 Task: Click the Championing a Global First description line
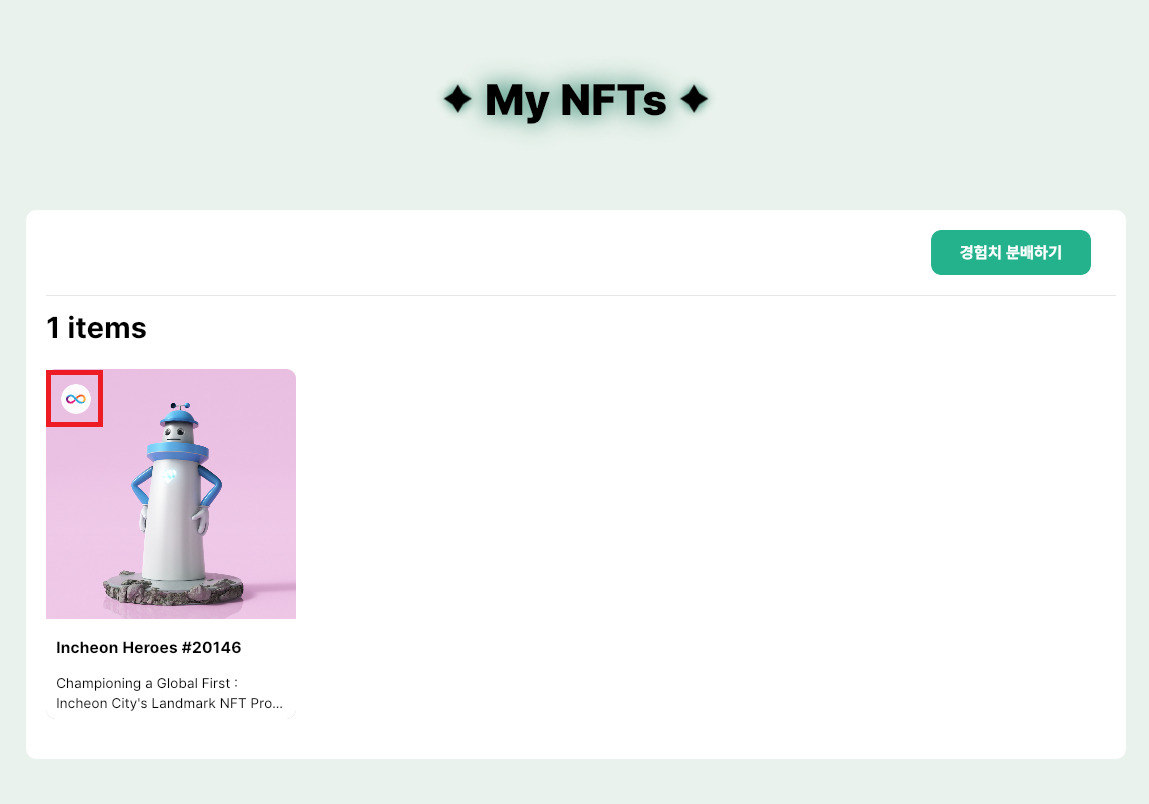tap(147, 684)
